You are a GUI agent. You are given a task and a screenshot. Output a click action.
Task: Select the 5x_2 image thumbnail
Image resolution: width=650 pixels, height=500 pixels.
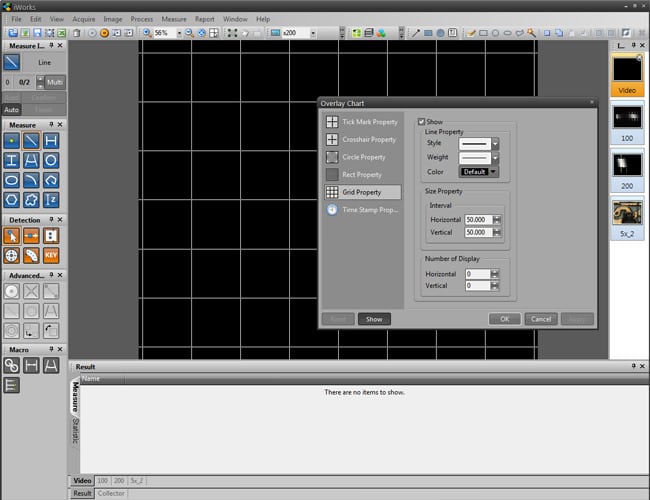627,219
